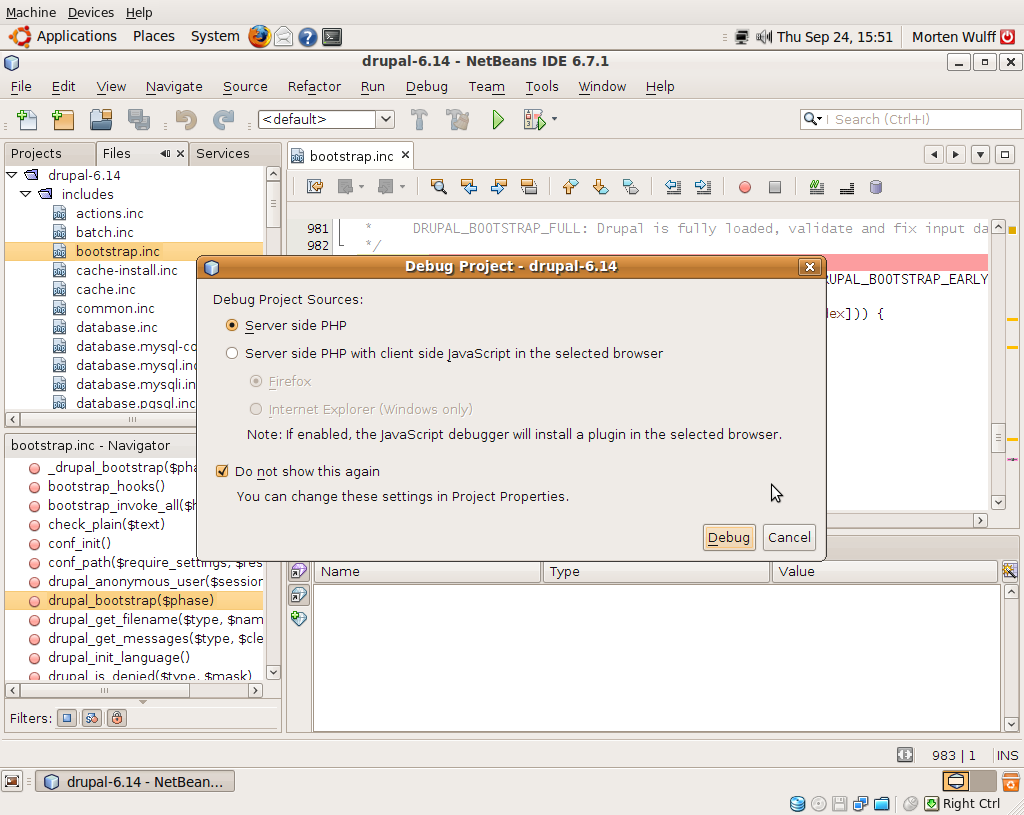This screenshot has height=815, width=1024.
Task: Open the Navigate menu
Action: pos(174,86)
